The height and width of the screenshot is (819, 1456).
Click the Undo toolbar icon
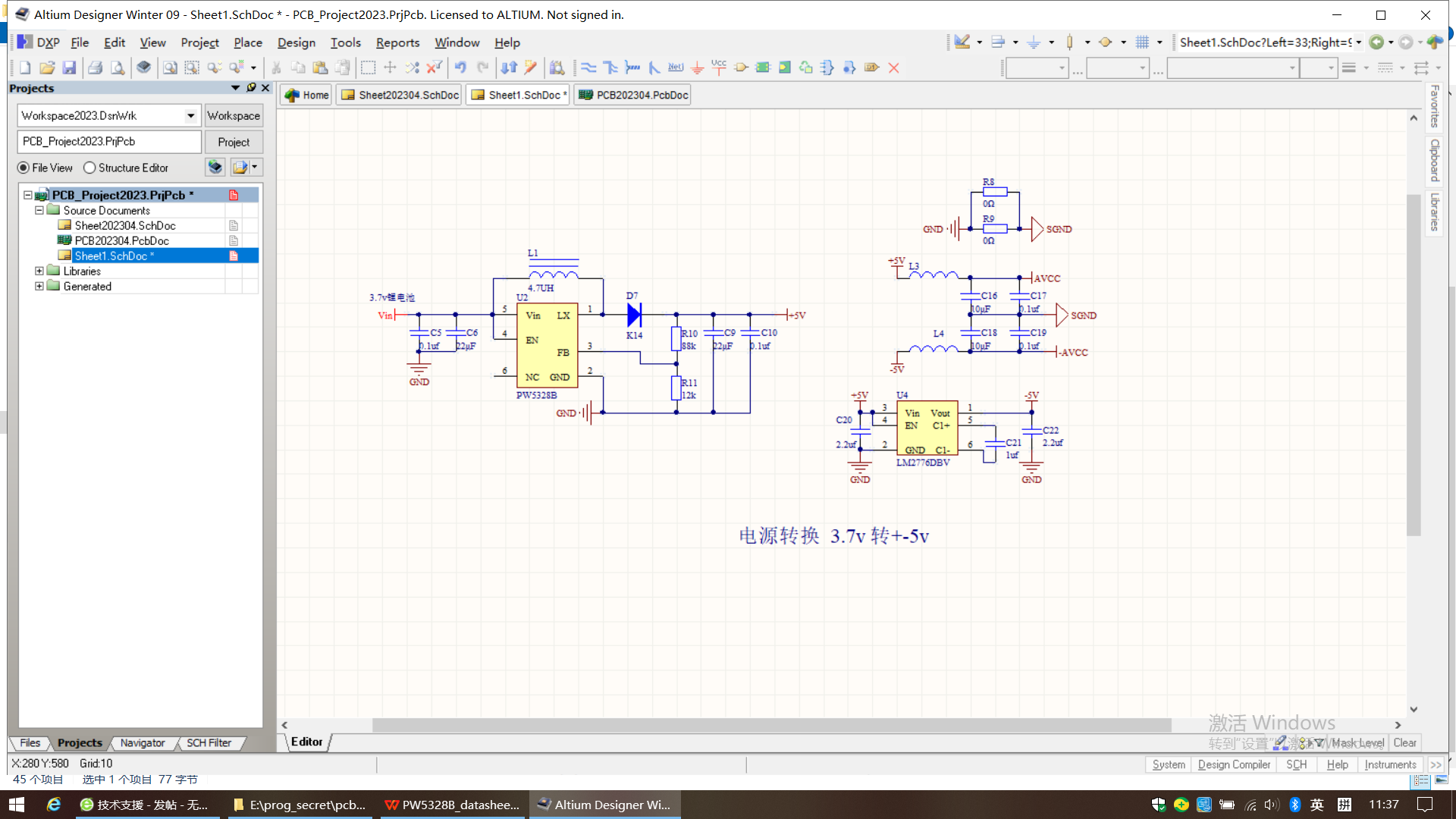point(460,67)
